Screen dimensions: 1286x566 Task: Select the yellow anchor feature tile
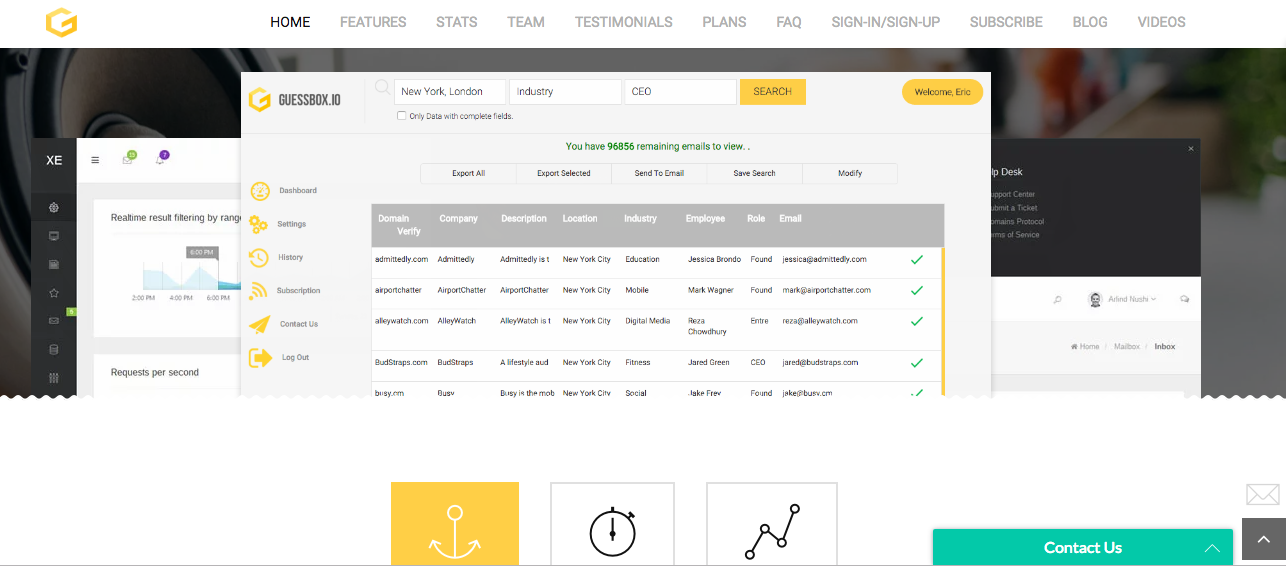[455, 523]
